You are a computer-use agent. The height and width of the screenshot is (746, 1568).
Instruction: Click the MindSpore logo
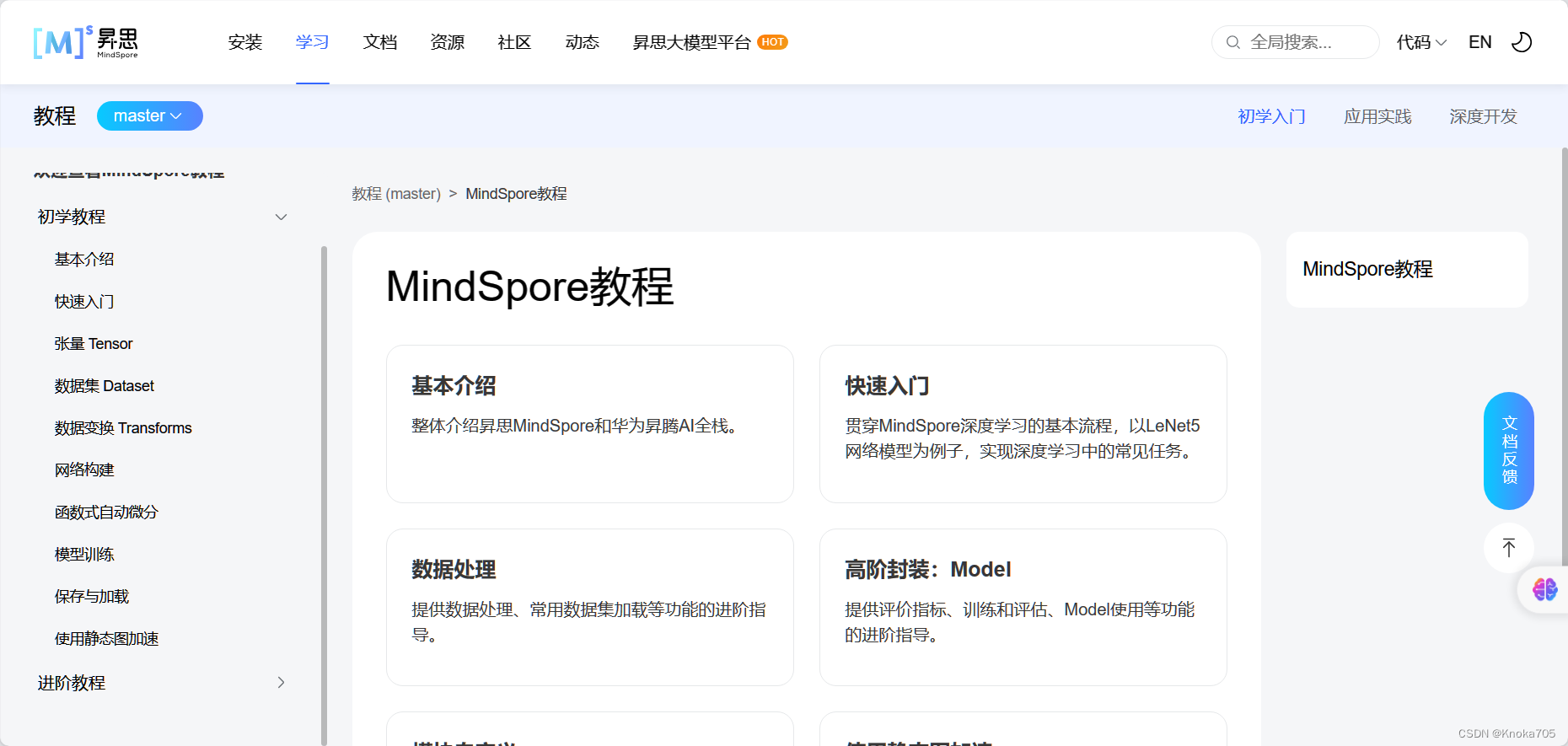(x=85, y=42)
